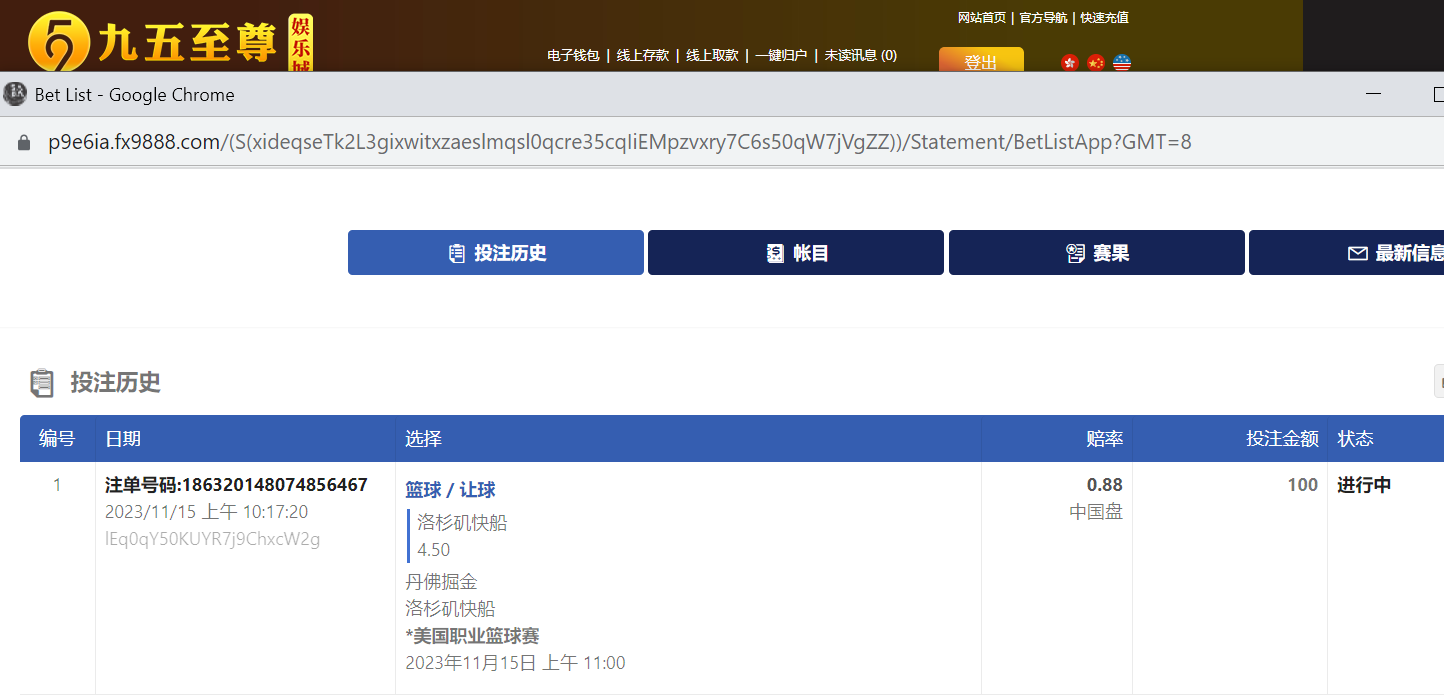The width and height of the screenshot is (1444, 699).
Task: Click the odds value 0.88
Action: (1105, 485)
